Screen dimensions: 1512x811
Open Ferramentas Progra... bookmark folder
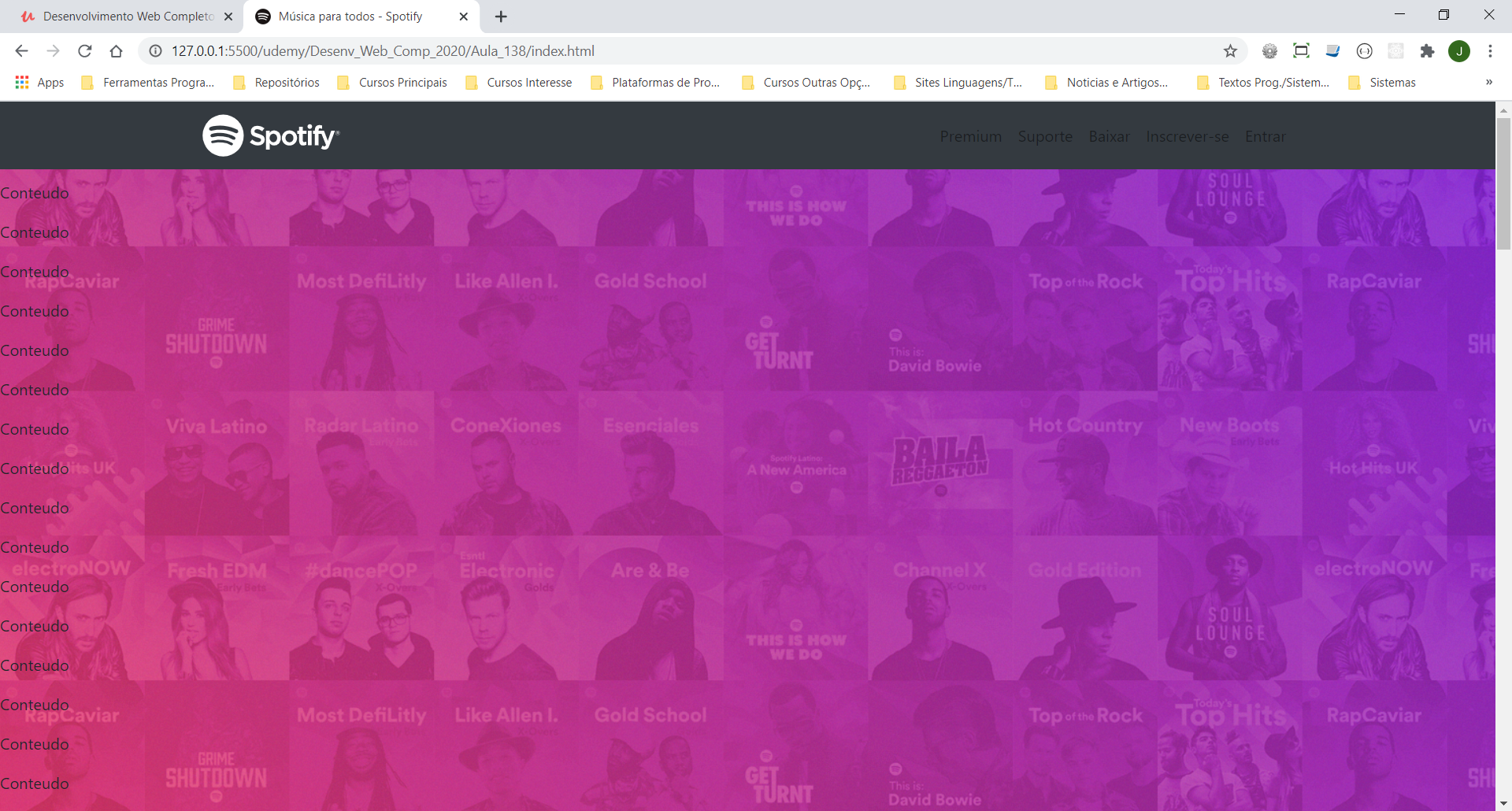148,83
